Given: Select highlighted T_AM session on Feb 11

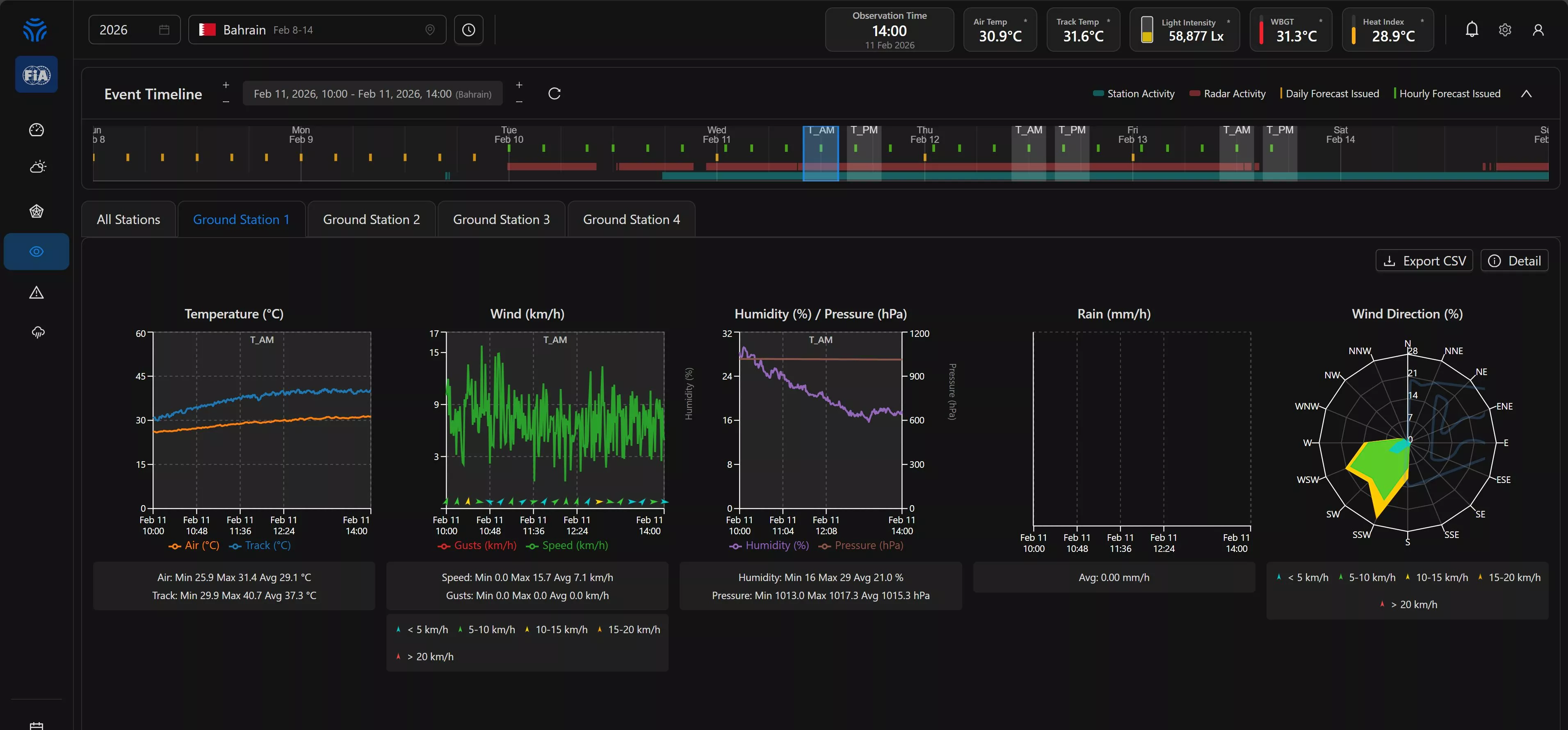Looking at the screenshot, I should coord(821,153).
